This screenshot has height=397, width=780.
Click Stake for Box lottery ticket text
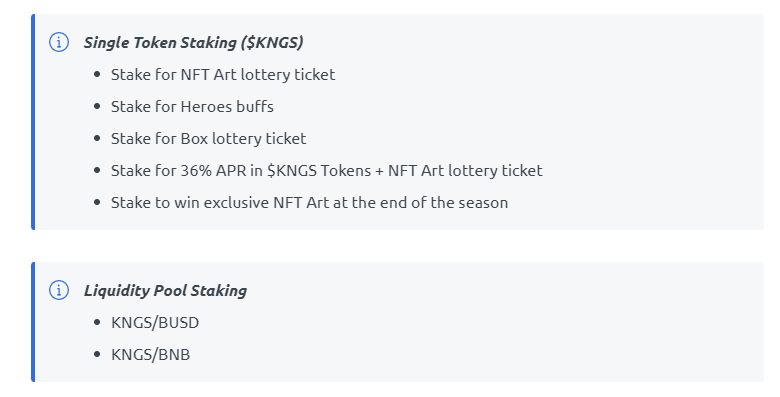[208, 138]
